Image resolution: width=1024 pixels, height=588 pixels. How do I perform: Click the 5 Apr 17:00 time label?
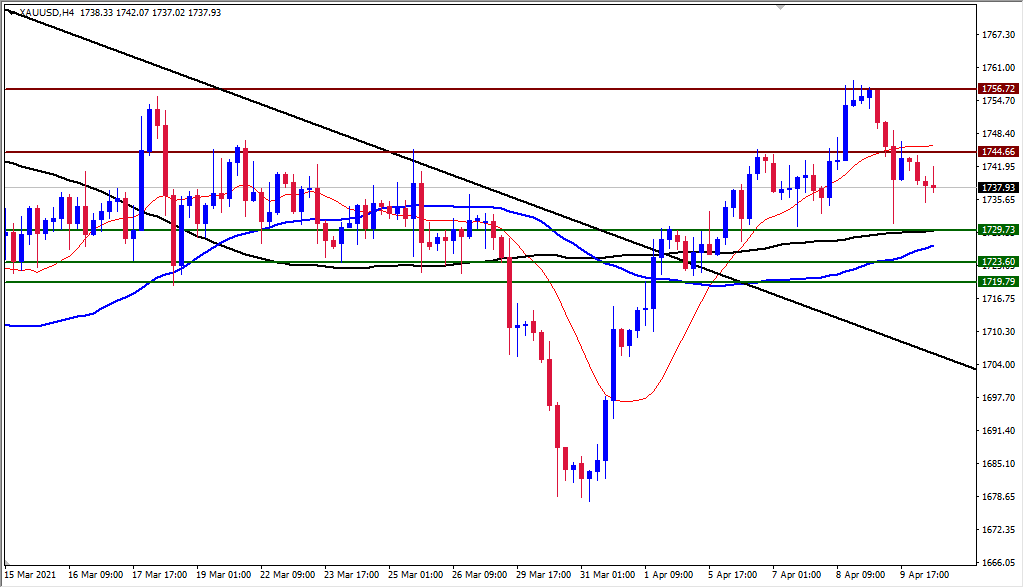[x=733, y=575]
